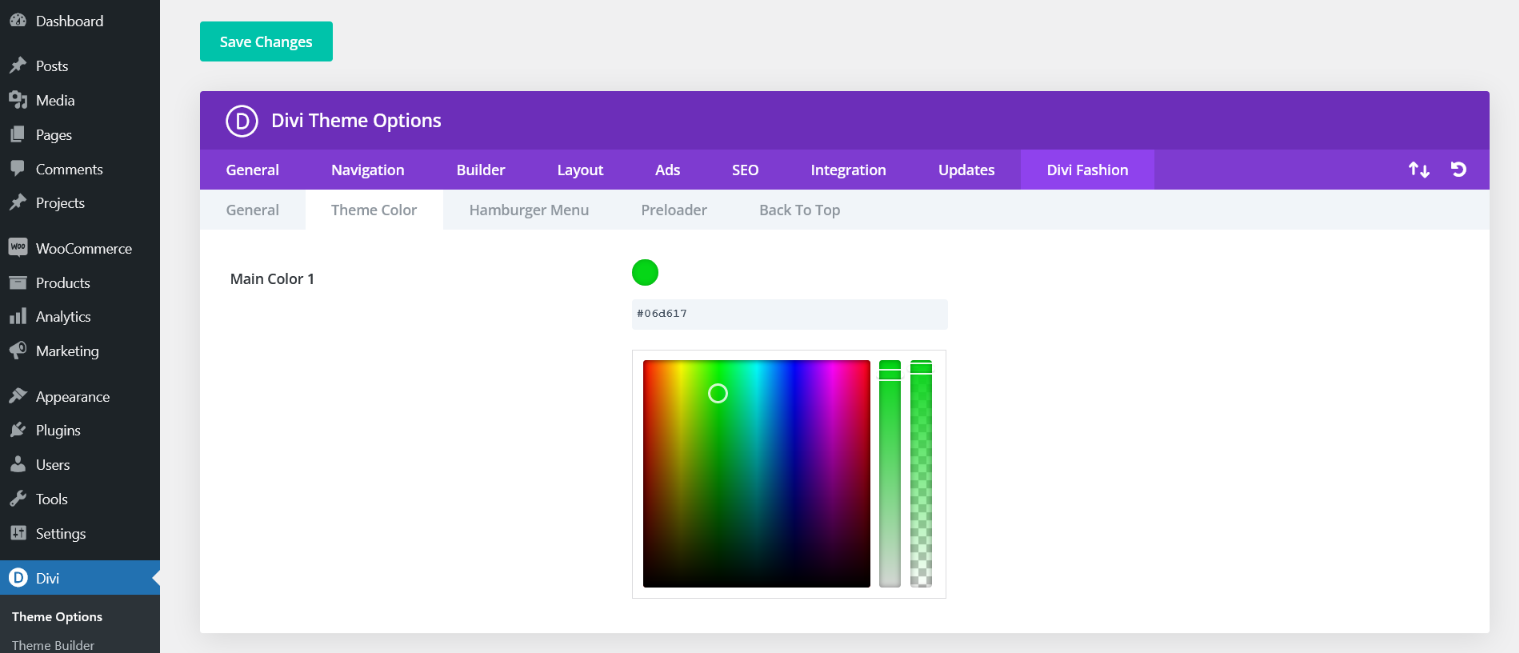Switch to the Layout tab
Image resolution: width=1519 pixels, height=653 pixels.
click(580, 170)
